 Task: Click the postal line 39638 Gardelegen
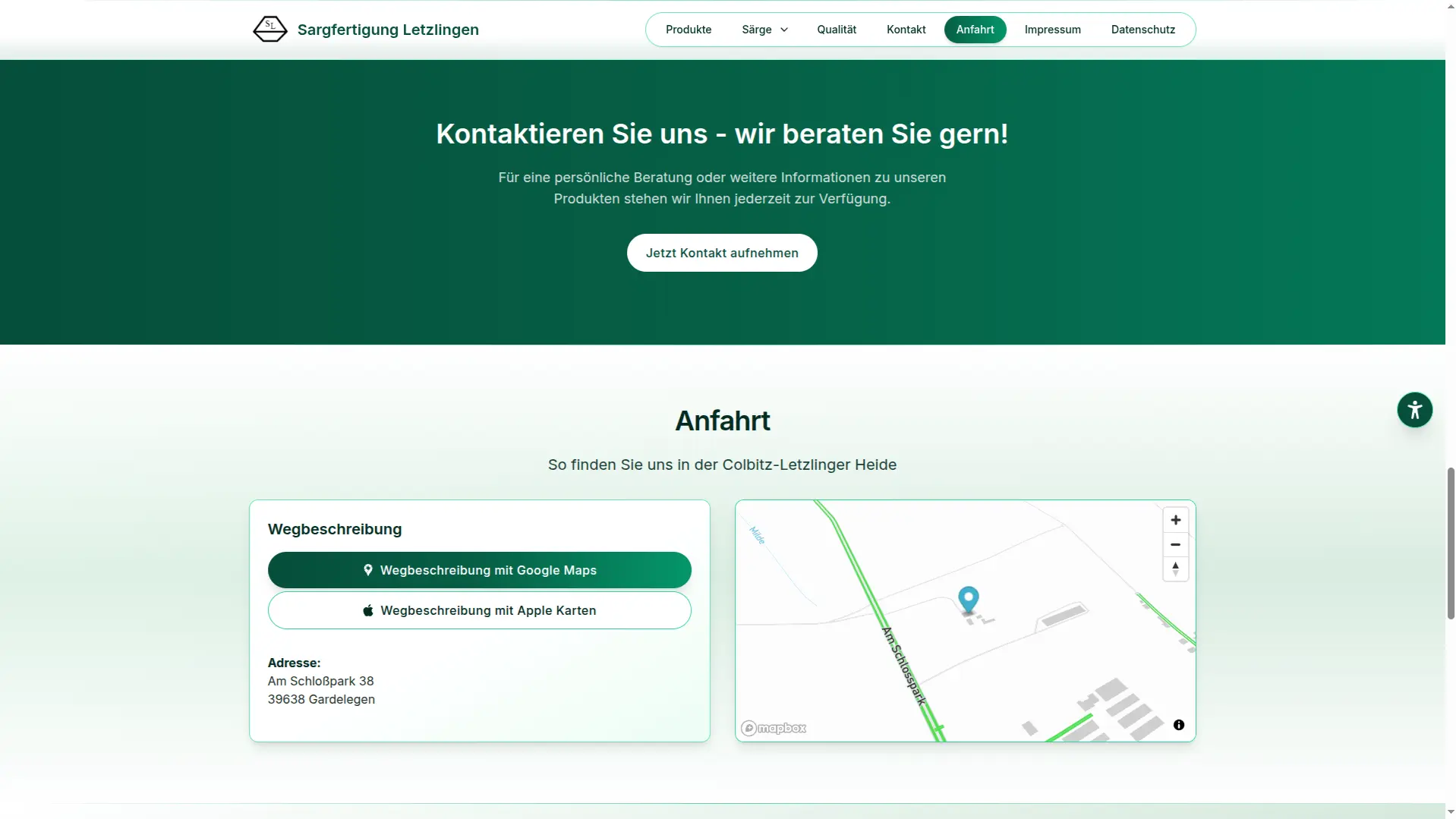click(x=321, y=699)
